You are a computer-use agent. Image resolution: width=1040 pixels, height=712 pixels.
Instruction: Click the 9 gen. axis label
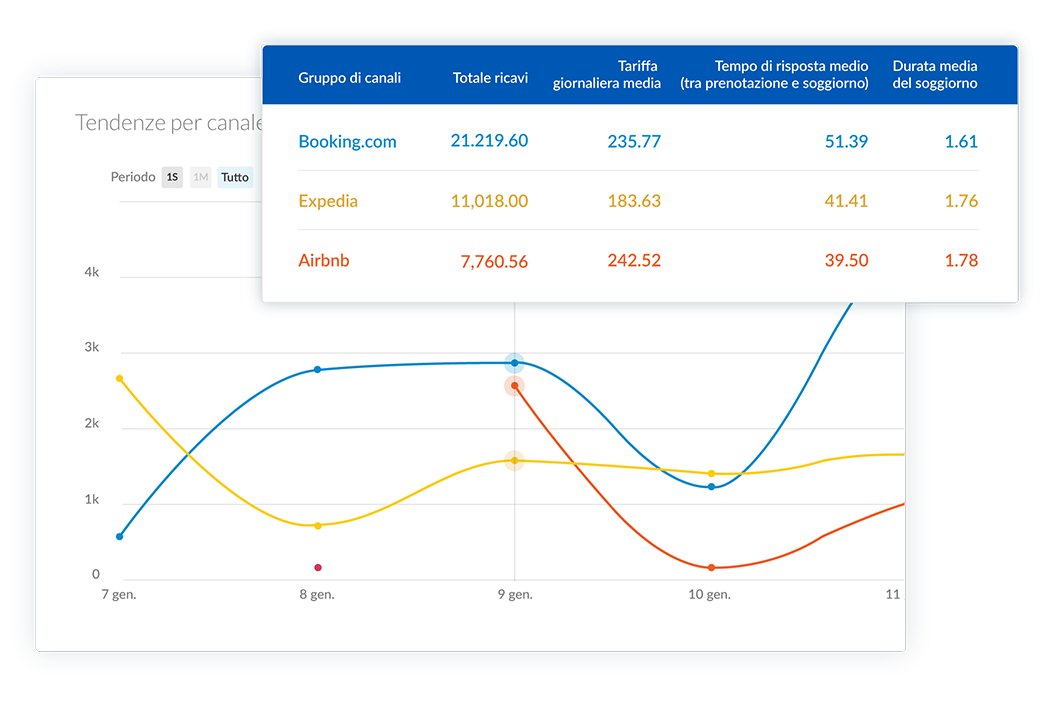pyautogui.click(x=515, y=595)
